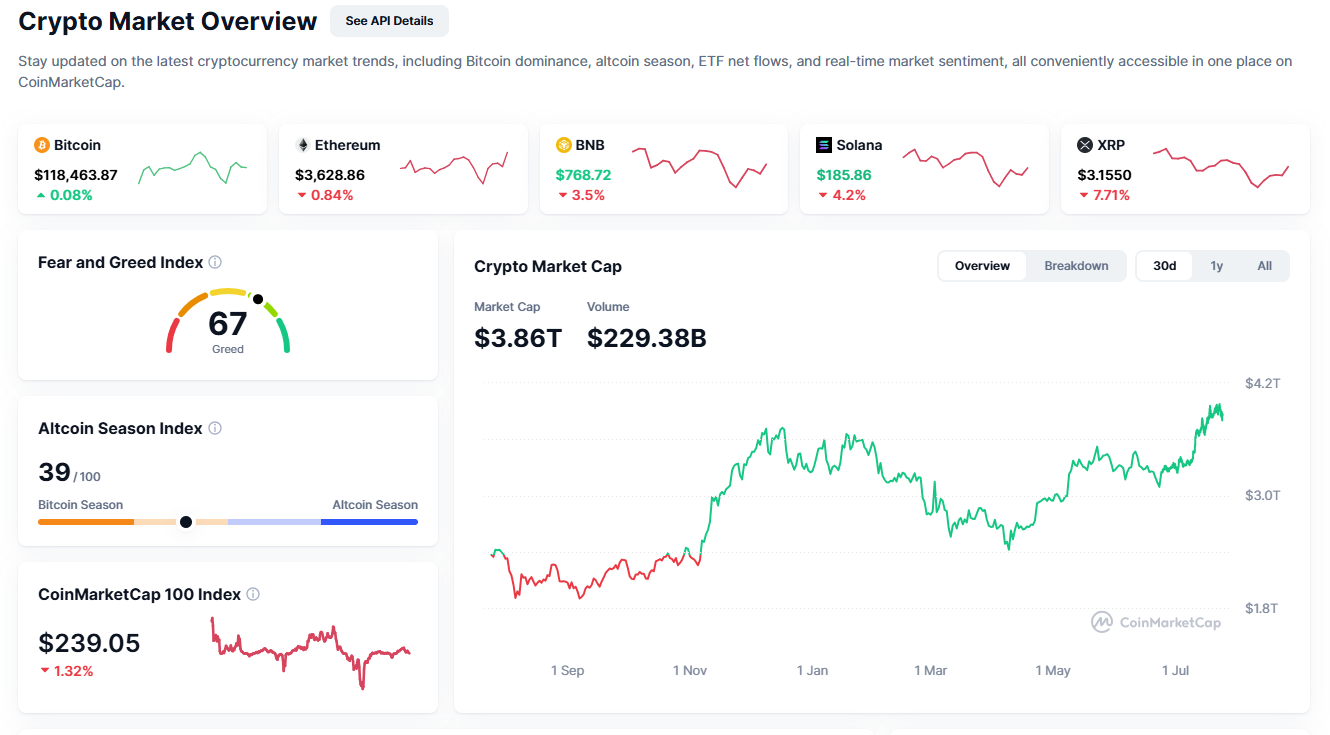Click the $239.05 index value

(x=89, y=643)
